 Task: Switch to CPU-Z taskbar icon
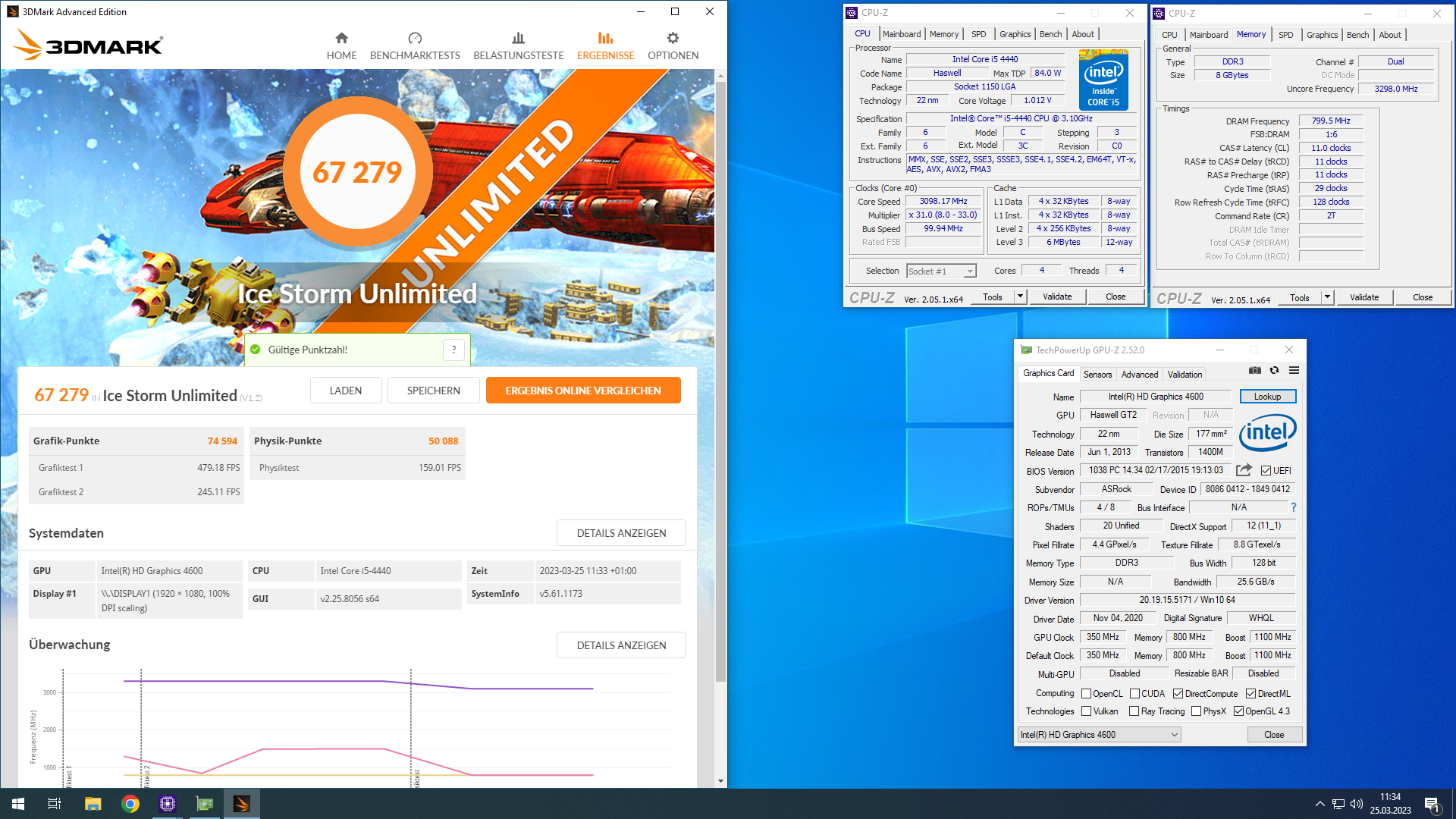(x=168, y=804)
